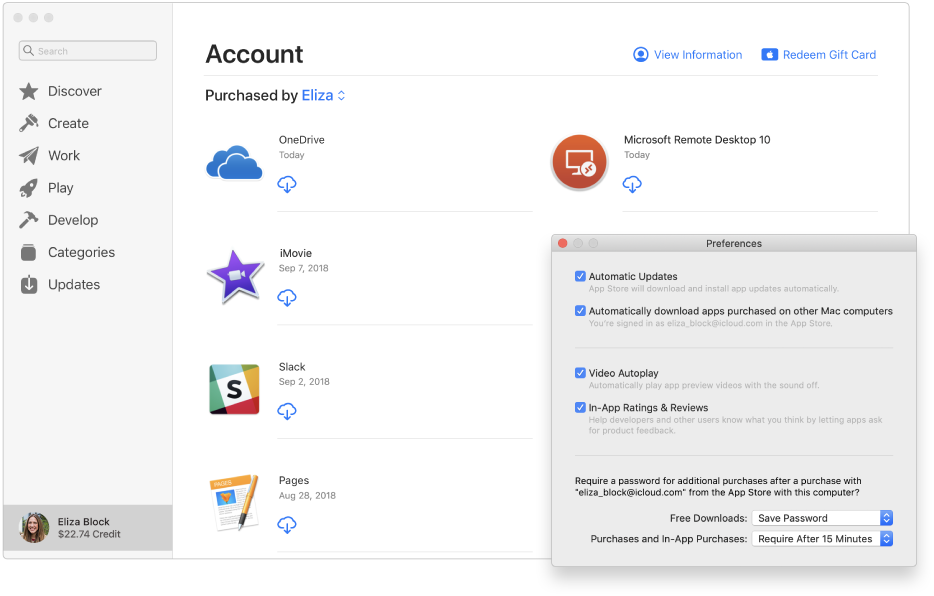Click the Discover star icon
This screenshot has width=934, height=596.
coord(29,91)
